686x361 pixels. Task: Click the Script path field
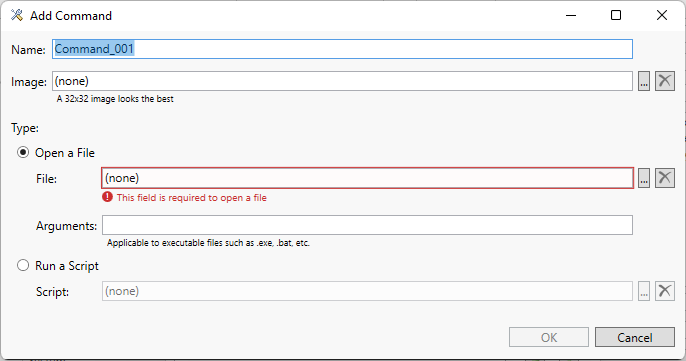[x=368, y=291]
